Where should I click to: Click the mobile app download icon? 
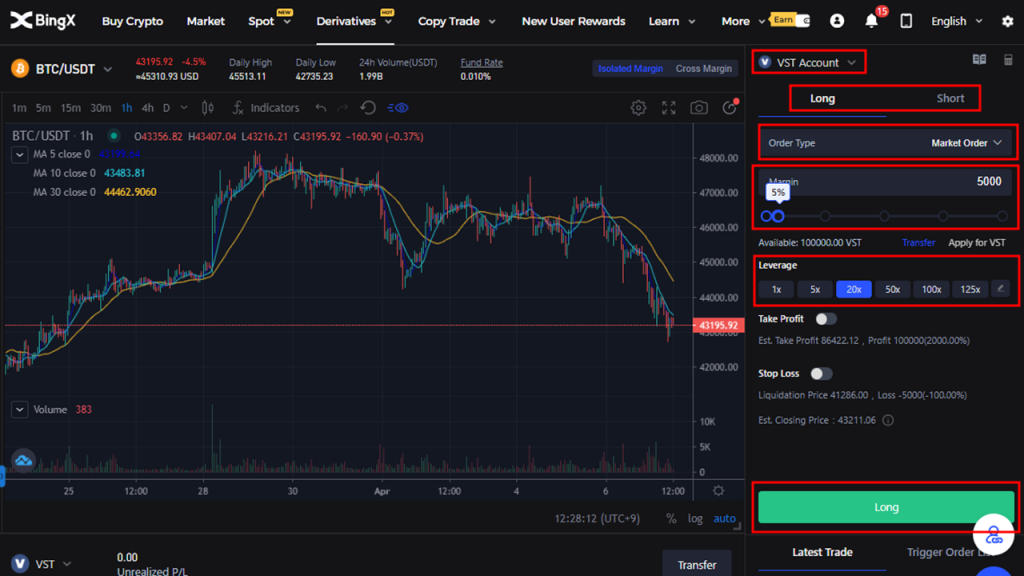[906, 21]
